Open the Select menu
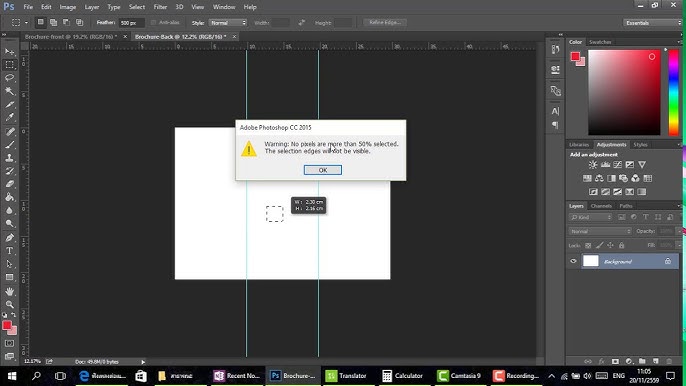This screenshot has height=386, width=686. tap(136, 7)
